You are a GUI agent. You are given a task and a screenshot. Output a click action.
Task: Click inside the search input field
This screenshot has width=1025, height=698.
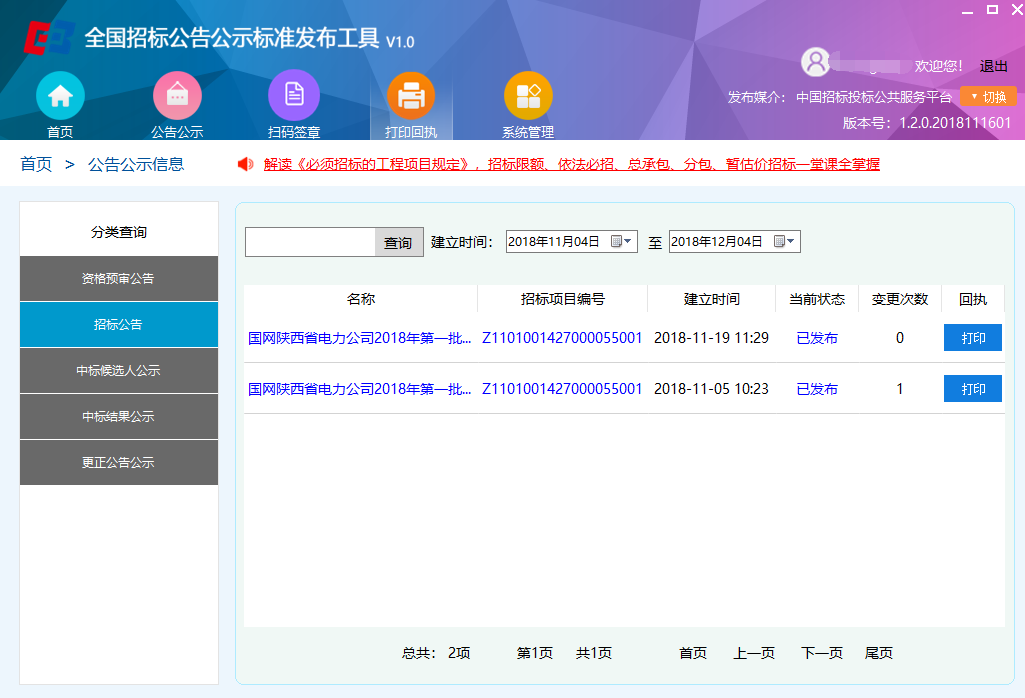point(310,241)
